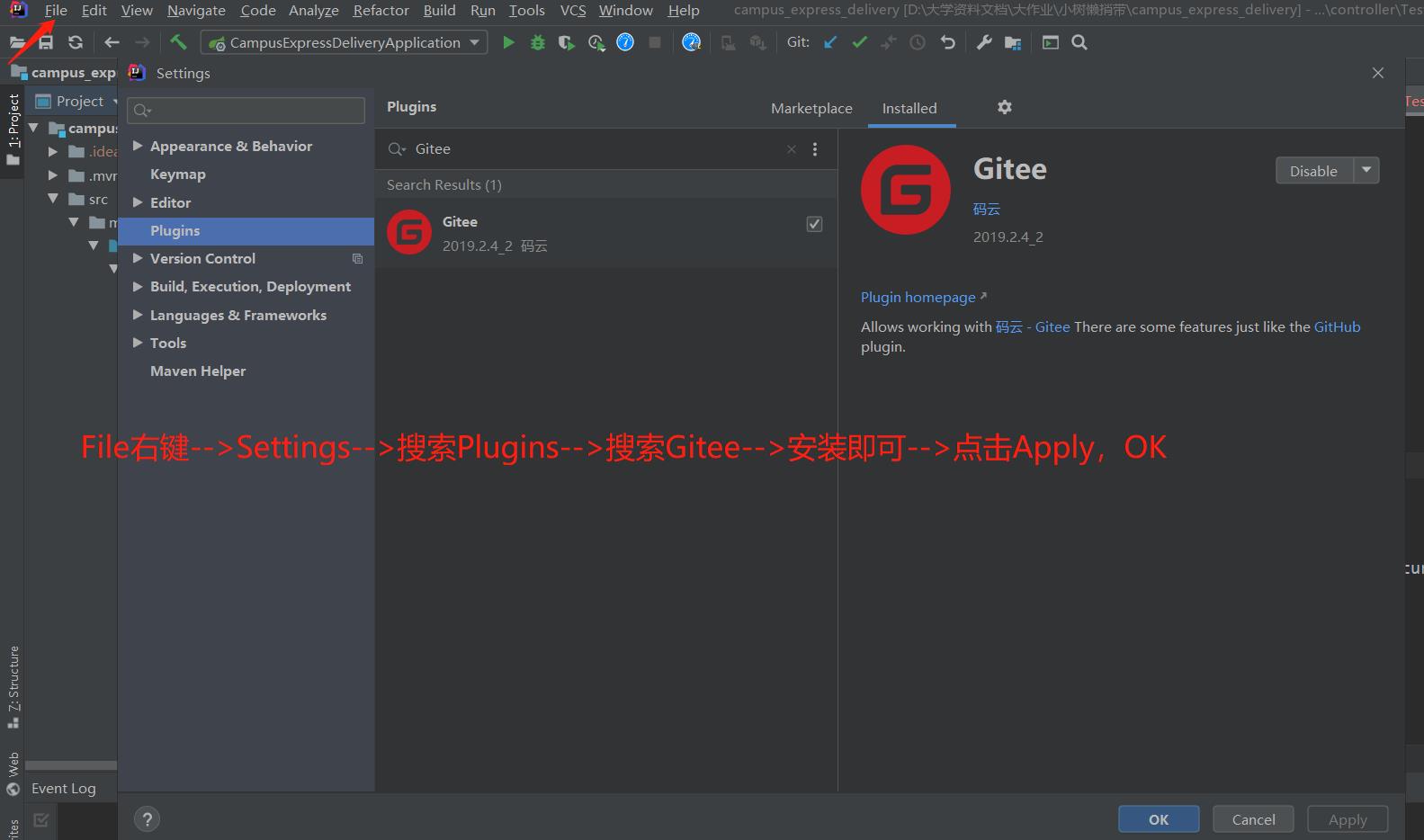Viewport: 1424px width, 840px height.
Task: Click the Git Show History clock icon
Action: pyautogui.click(x=918, y=42)
